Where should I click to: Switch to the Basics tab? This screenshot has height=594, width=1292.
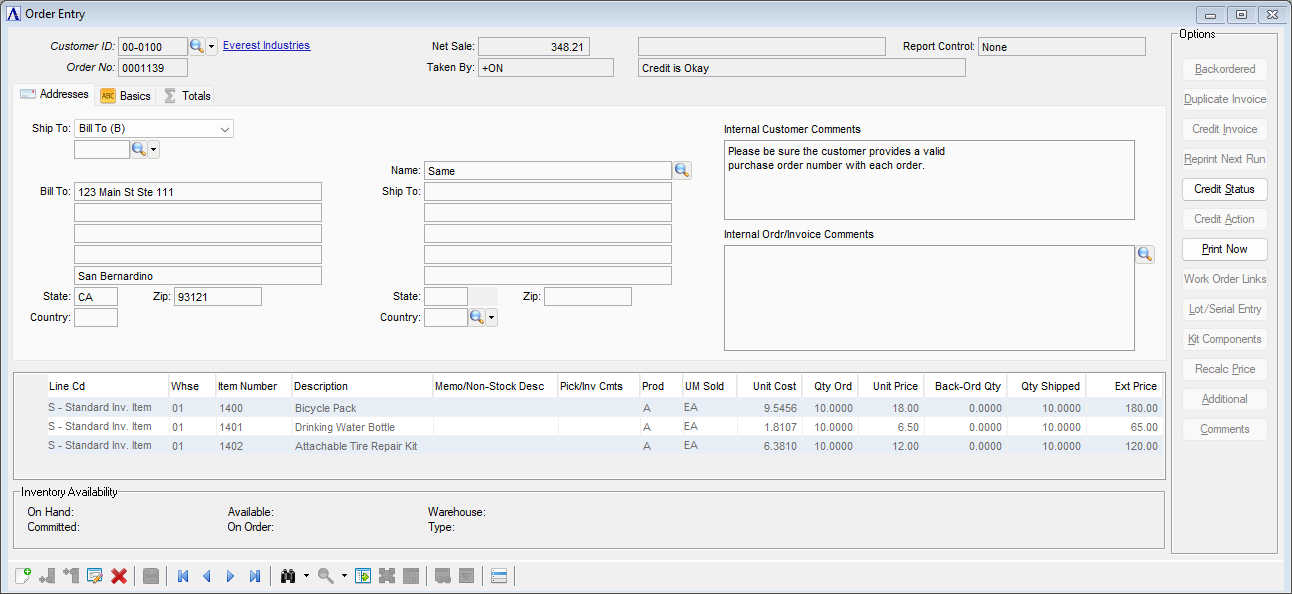(126, 96)
